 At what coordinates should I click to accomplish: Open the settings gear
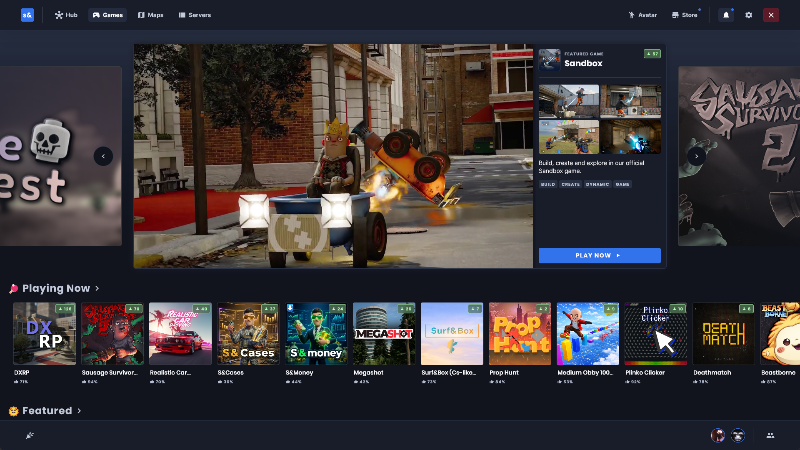(x=748, y=15)
